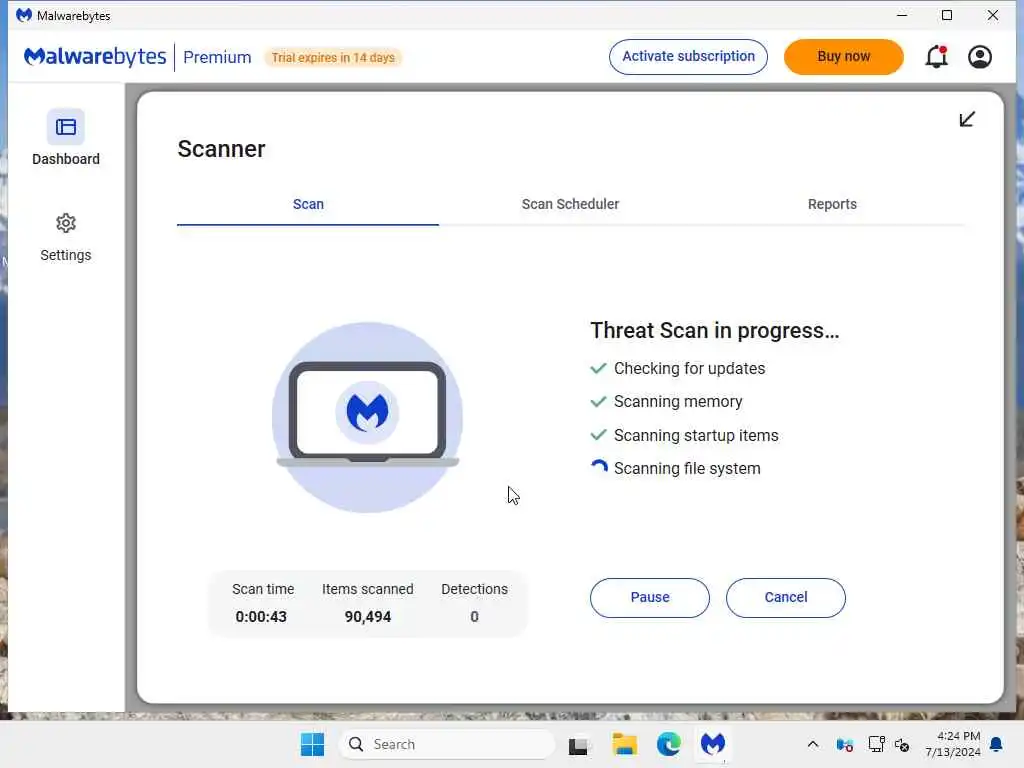The image size is (1024, 768).
Task: Open the Dashboard sidebar icon
Action: (65, 127)
